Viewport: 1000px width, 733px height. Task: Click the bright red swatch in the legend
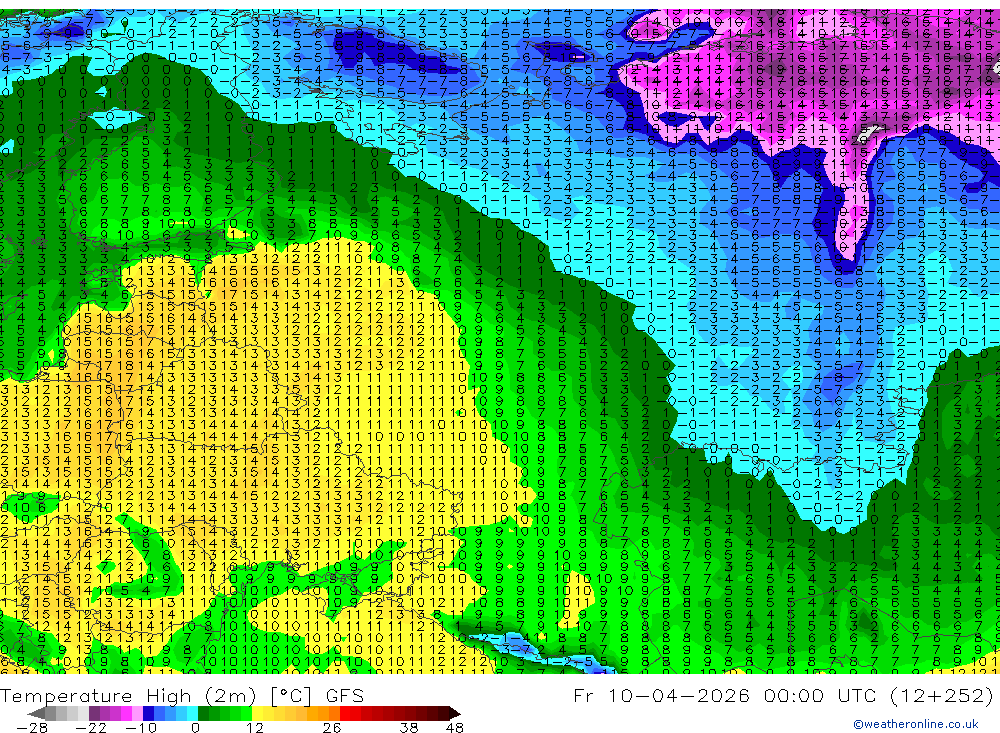coord(345,714)
